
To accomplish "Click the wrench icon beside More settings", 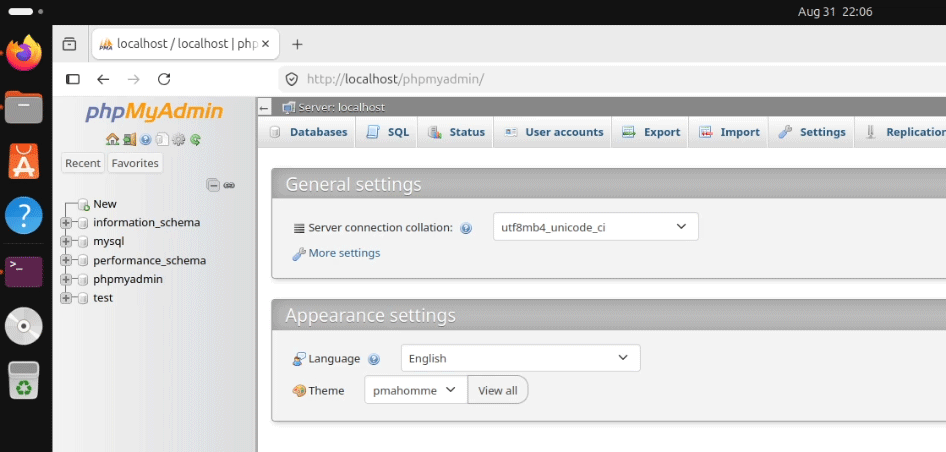I will (299, 254).
